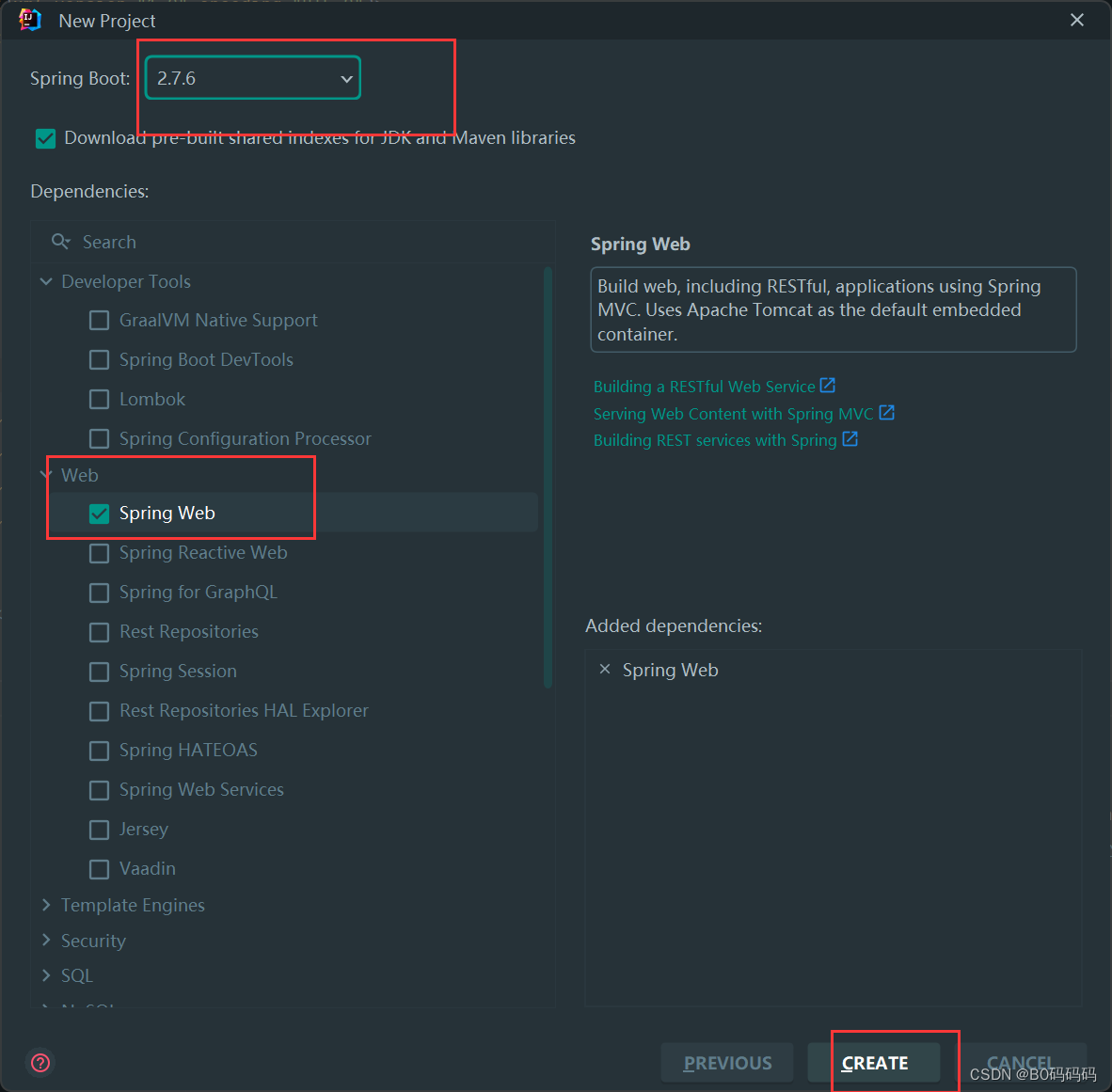Viewport: 1112px width, 1092px height.
Task: Click the Added dependencies label
Action: coord(674,626)
